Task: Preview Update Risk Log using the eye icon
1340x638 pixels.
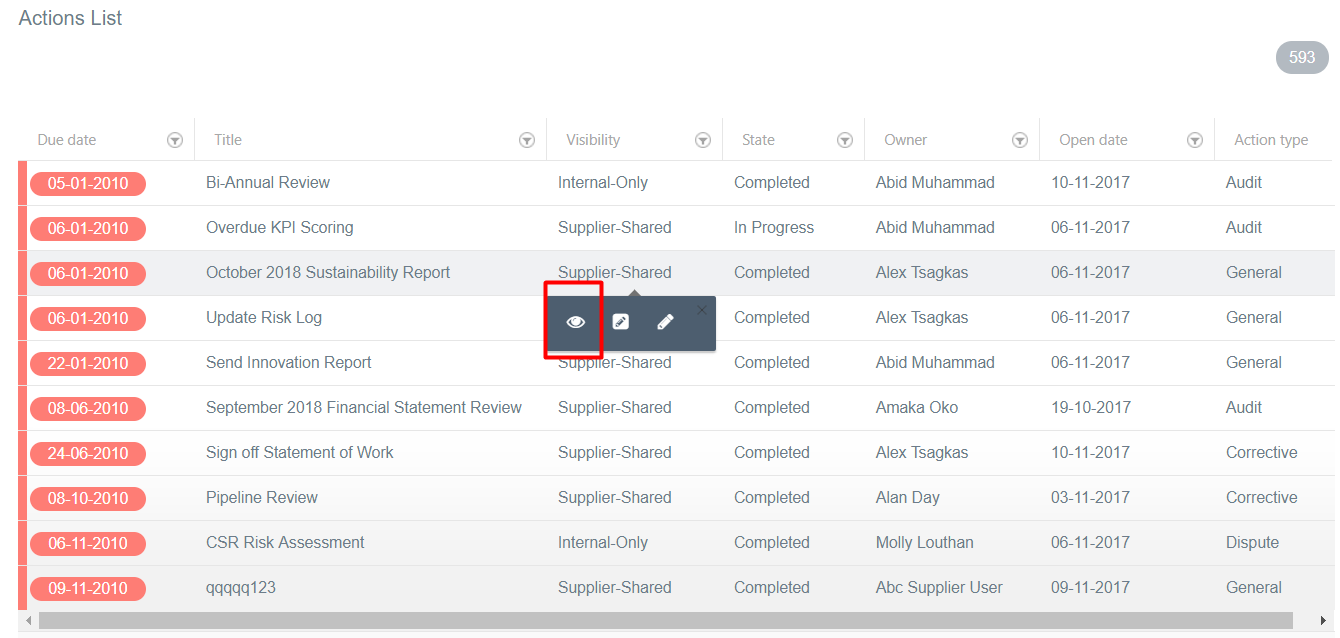Action: point(574,321)
